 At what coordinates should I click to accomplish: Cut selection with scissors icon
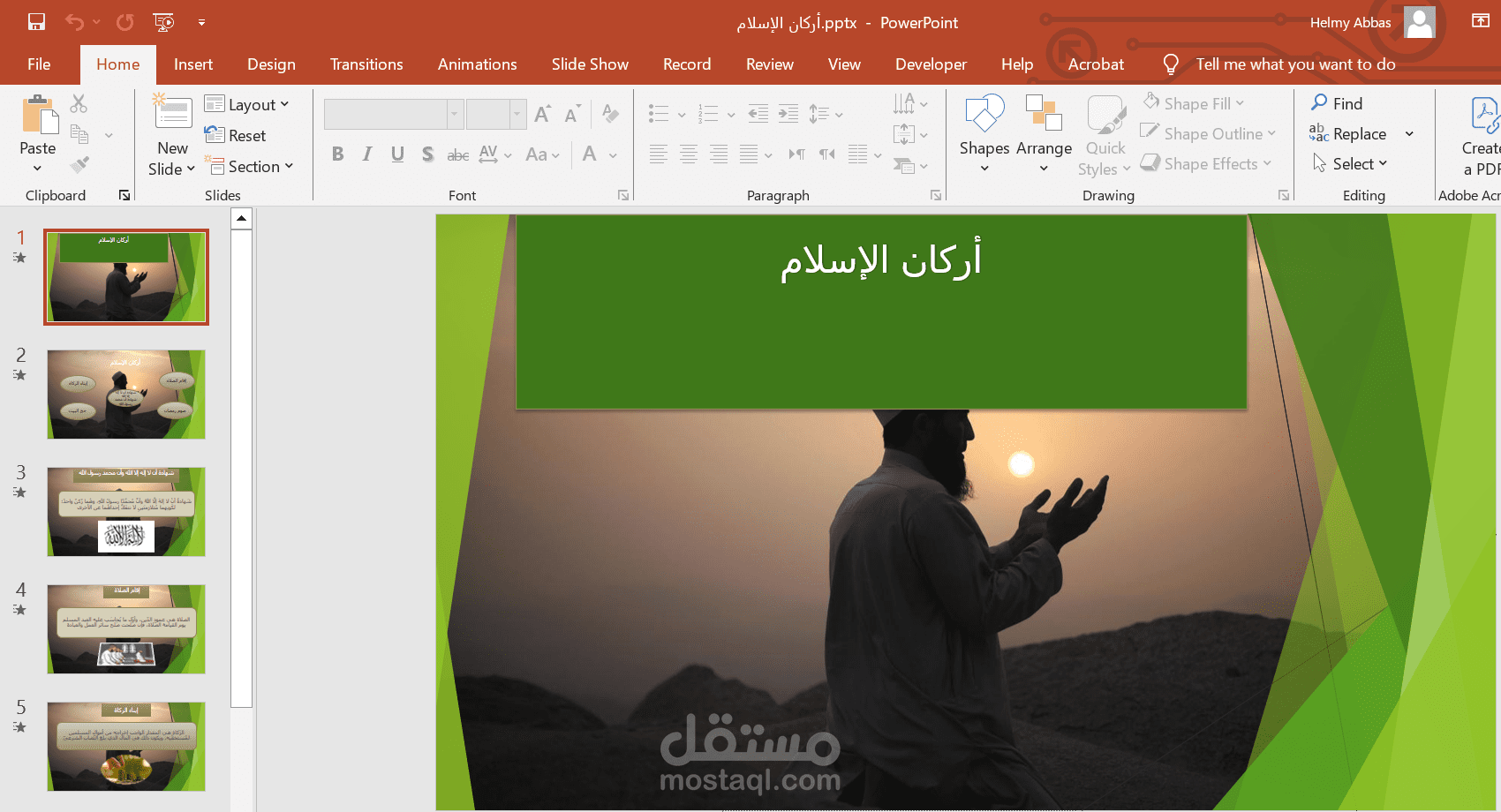tap(79, 104)
